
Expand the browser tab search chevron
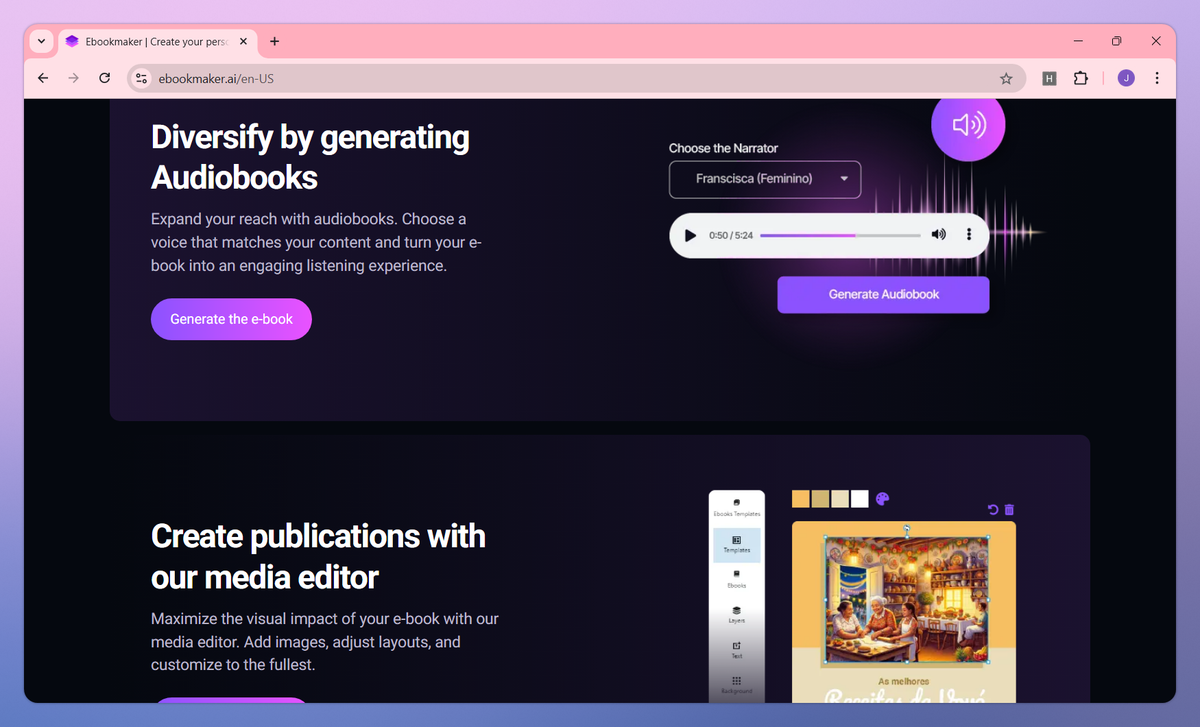(40, 41)
